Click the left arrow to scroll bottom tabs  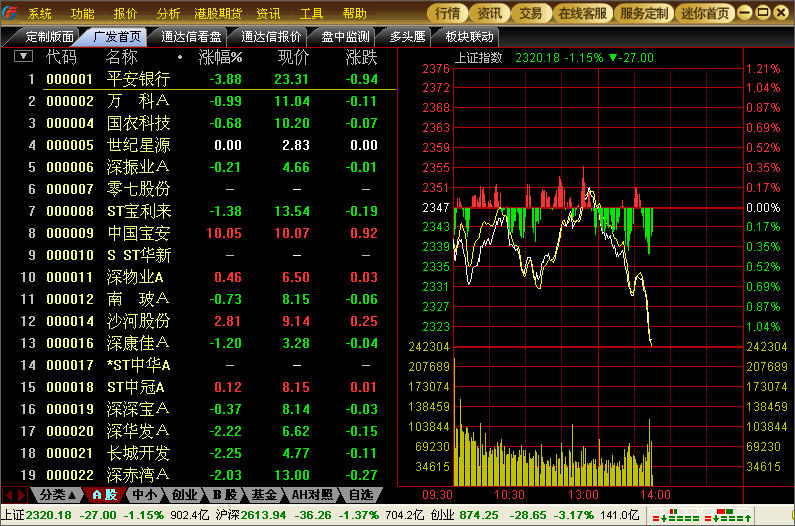(10, 494)
